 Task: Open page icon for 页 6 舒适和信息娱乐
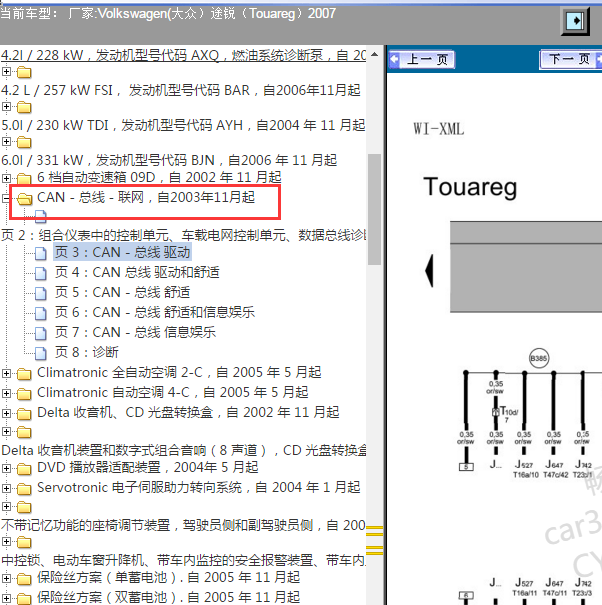(x=41, y=313)
